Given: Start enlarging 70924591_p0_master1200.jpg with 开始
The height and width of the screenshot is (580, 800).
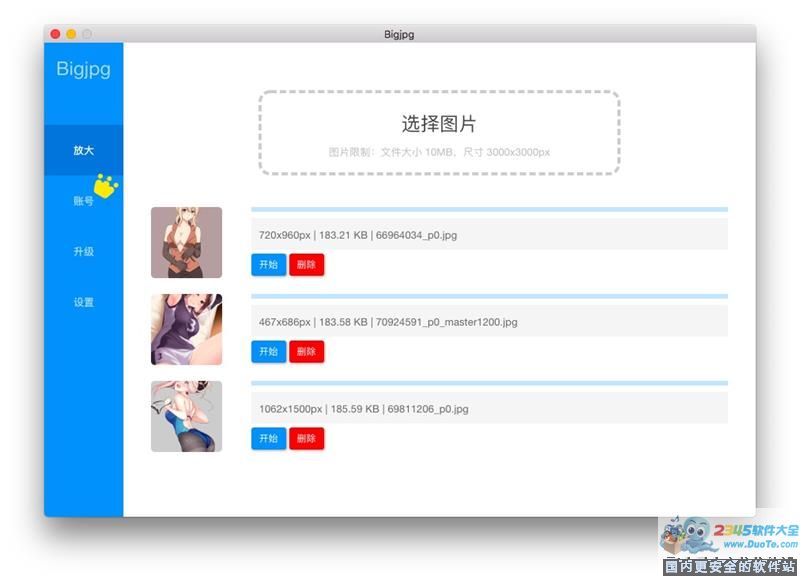Looking at the screenshot, I should 268,351.
